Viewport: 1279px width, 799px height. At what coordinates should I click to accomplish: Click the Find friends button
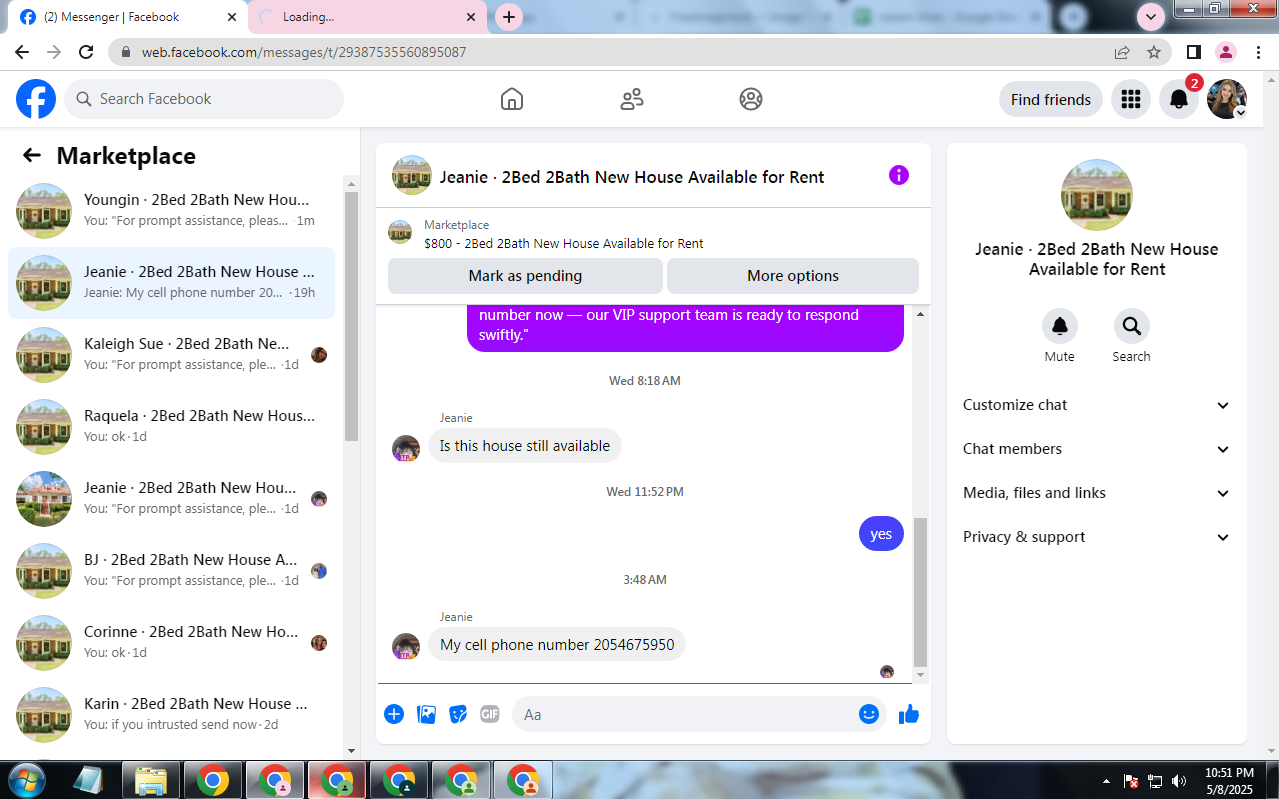1051,99
